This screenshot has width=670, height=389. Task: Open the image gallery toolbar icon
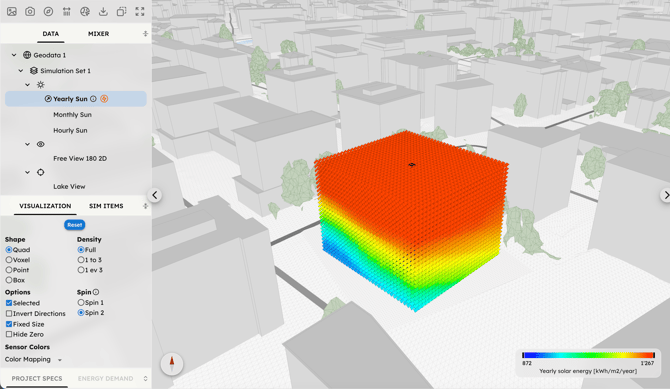pyautogui.click(x=12, y=12)
